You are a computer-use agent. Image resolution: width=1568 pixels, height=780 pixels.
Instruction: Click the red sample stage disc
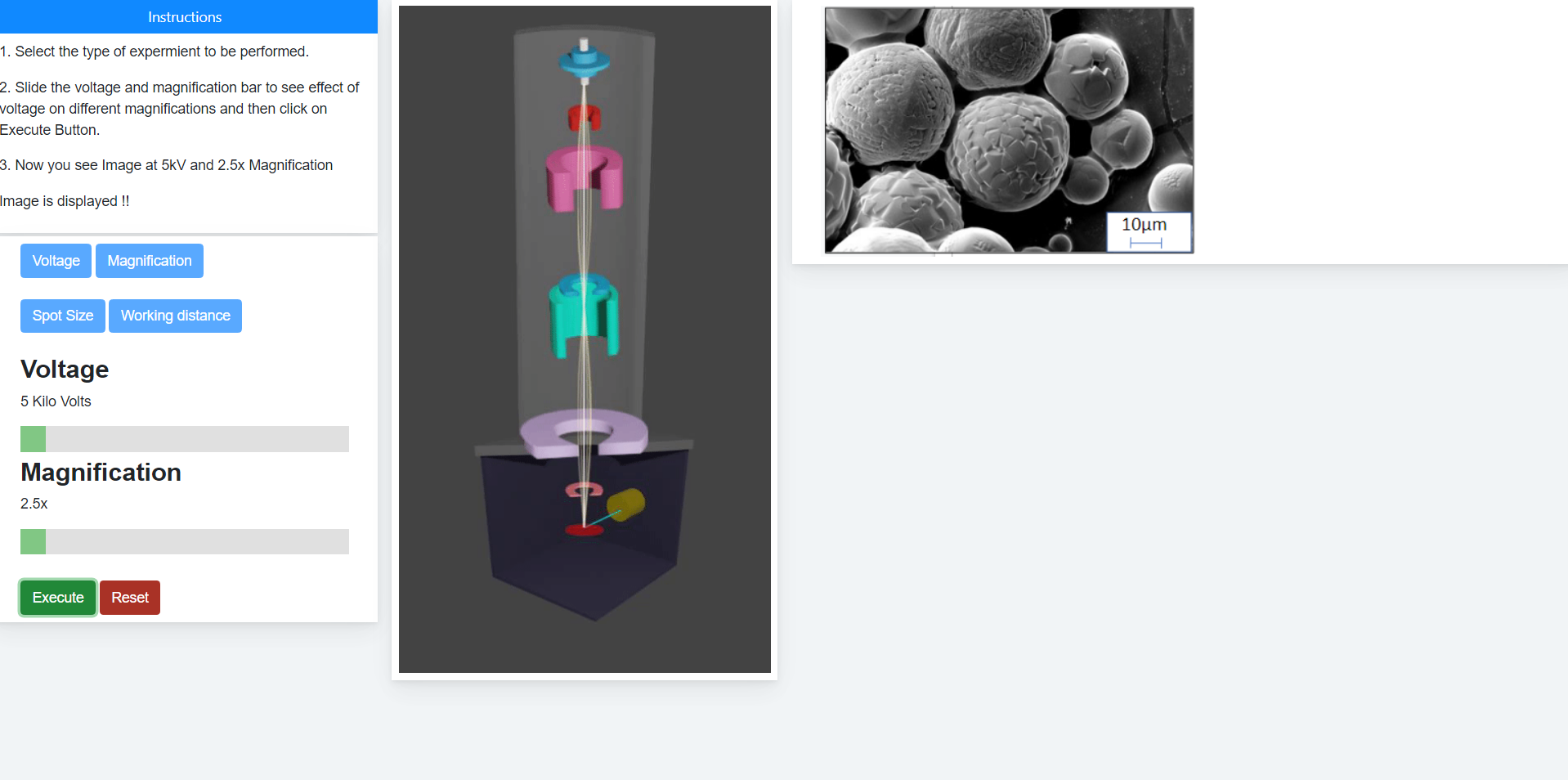click(585, 530)
